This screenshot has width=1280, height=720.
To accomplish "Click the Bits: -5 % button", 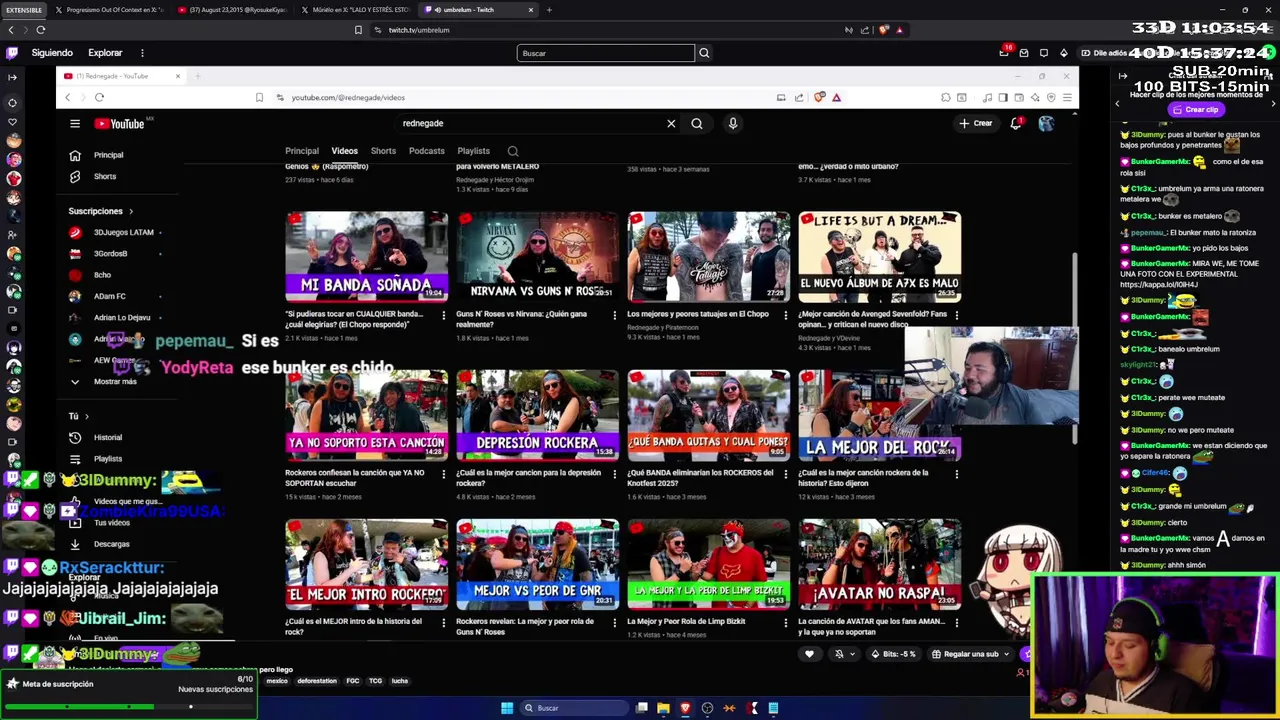I will (x=894, y=654).
